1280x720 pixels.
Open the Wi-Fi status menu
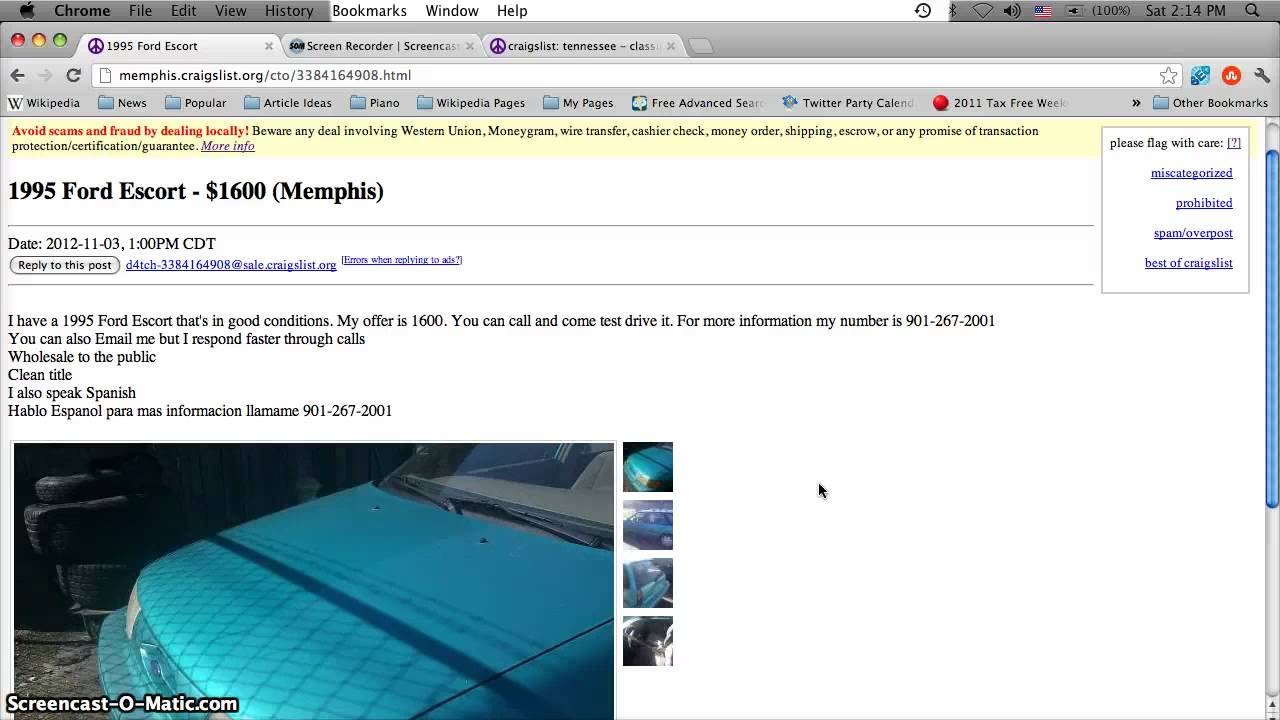pyautogui.click(x=982, y=11)
